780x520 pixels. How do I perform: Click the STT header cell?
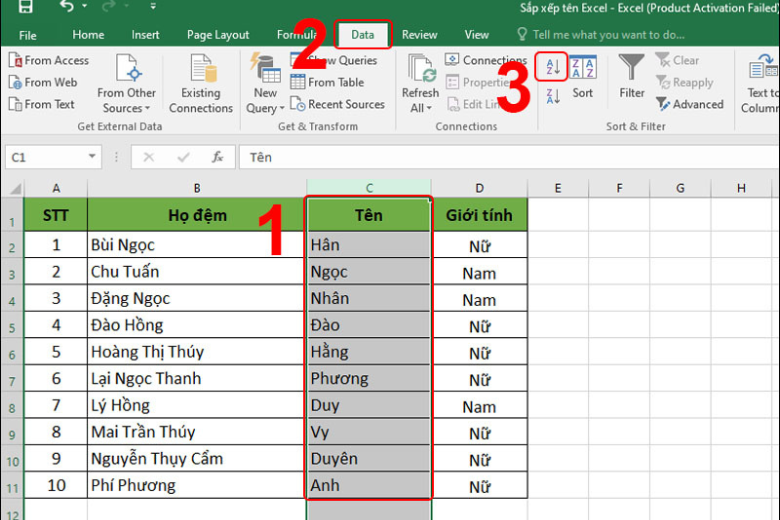(x=56, y=215)
